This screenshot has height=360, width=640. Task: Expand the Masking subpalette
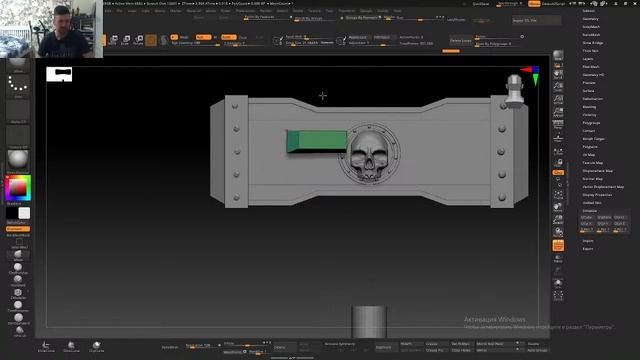click(589, 107)
